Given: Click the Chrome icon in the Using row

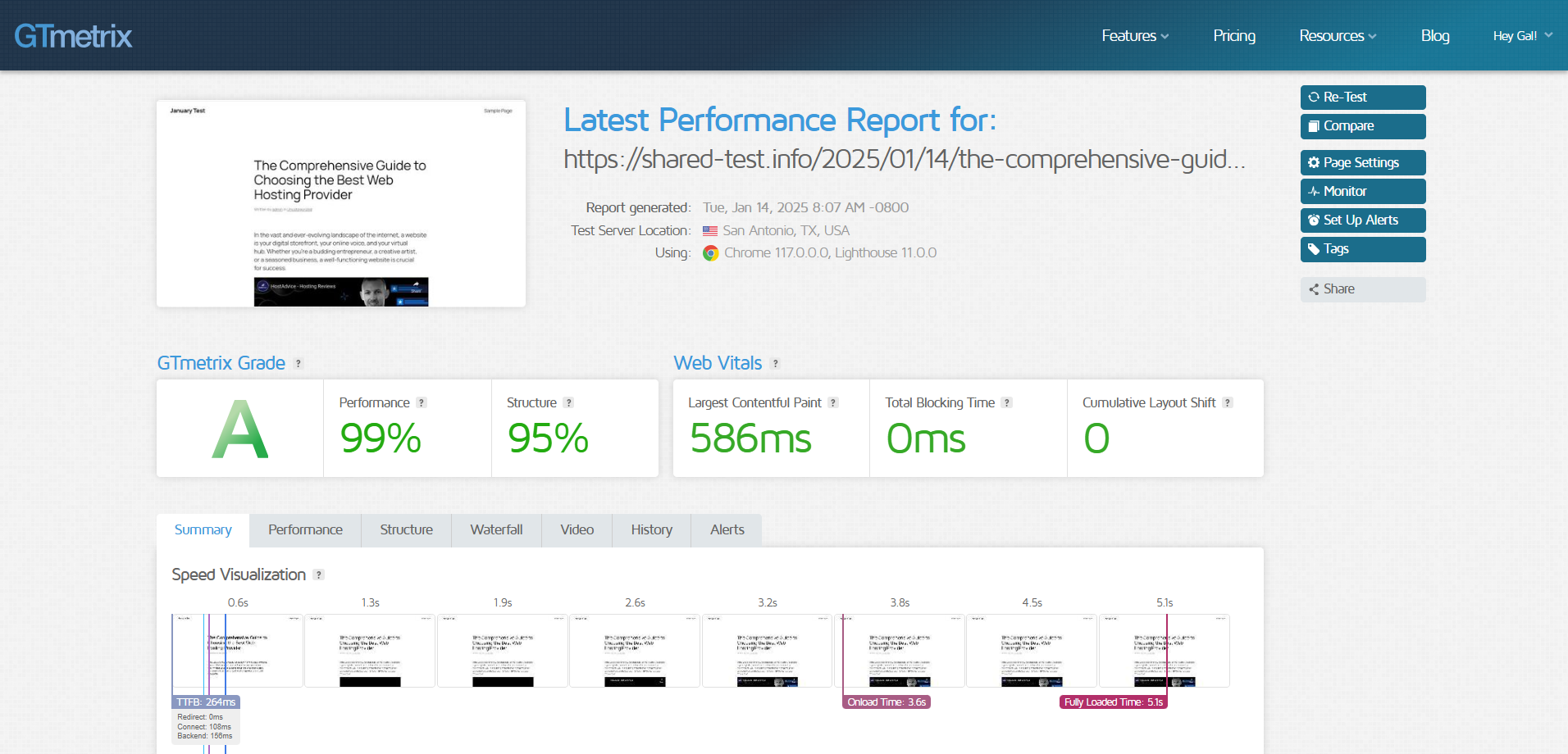Looking at the screenshot, I should point(710,252).
